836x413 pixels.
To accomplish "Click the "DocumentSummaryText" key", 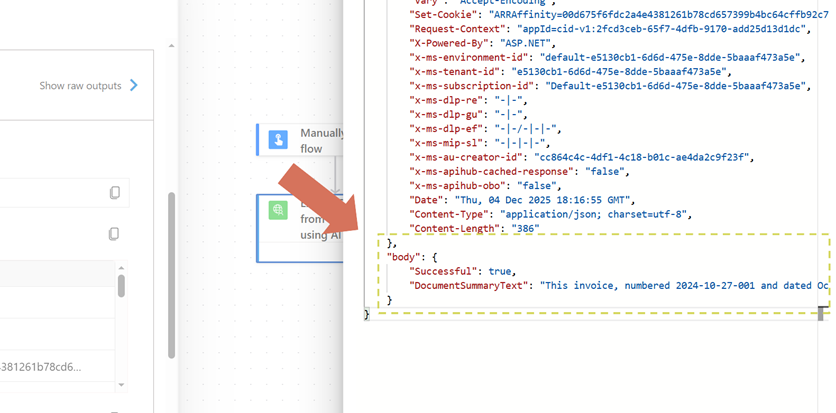I will (x=470, y=286).
